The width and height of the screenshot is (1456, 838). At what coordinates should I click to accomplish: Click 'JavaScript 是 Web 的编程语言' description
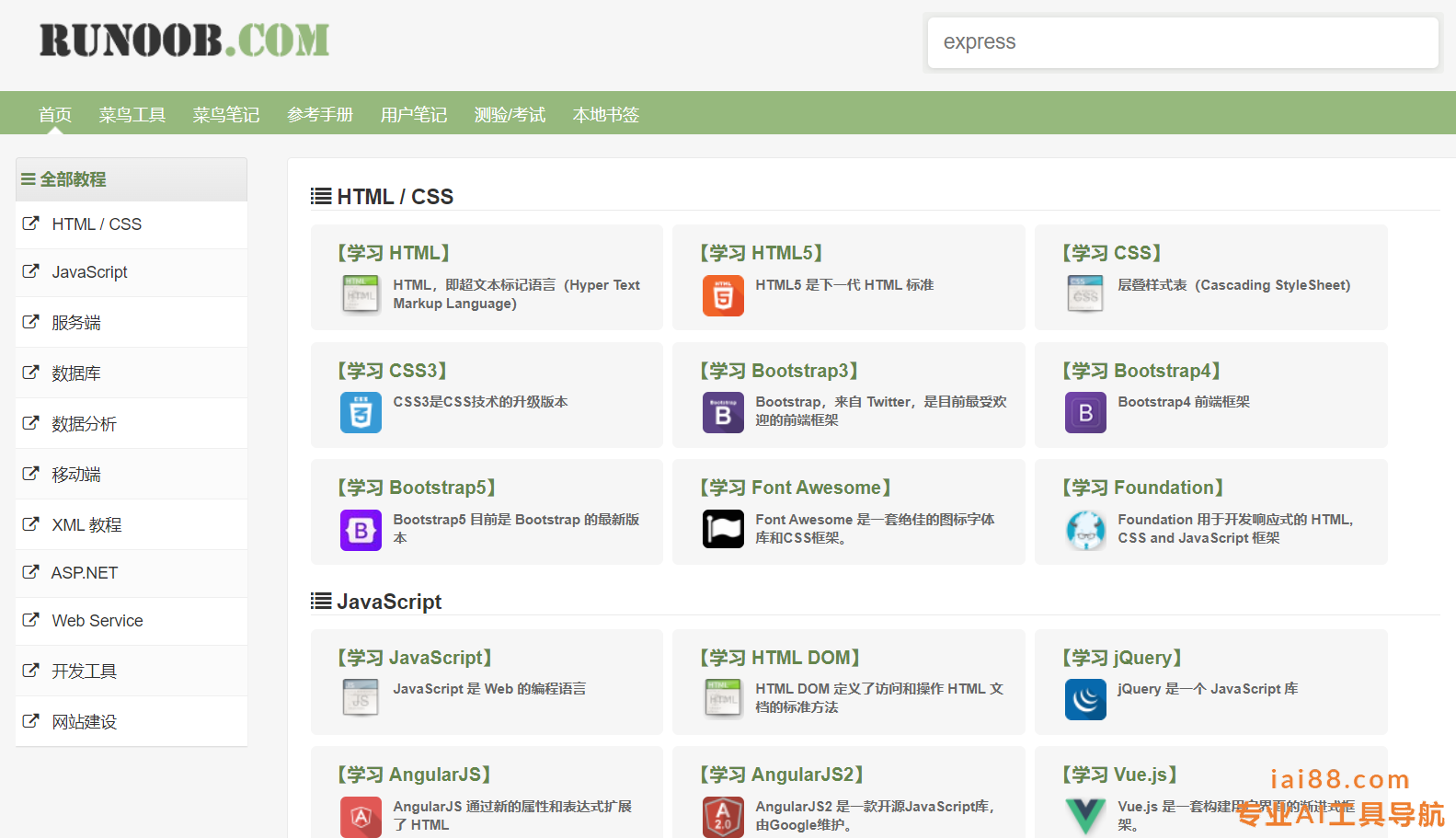coord(489,689)
